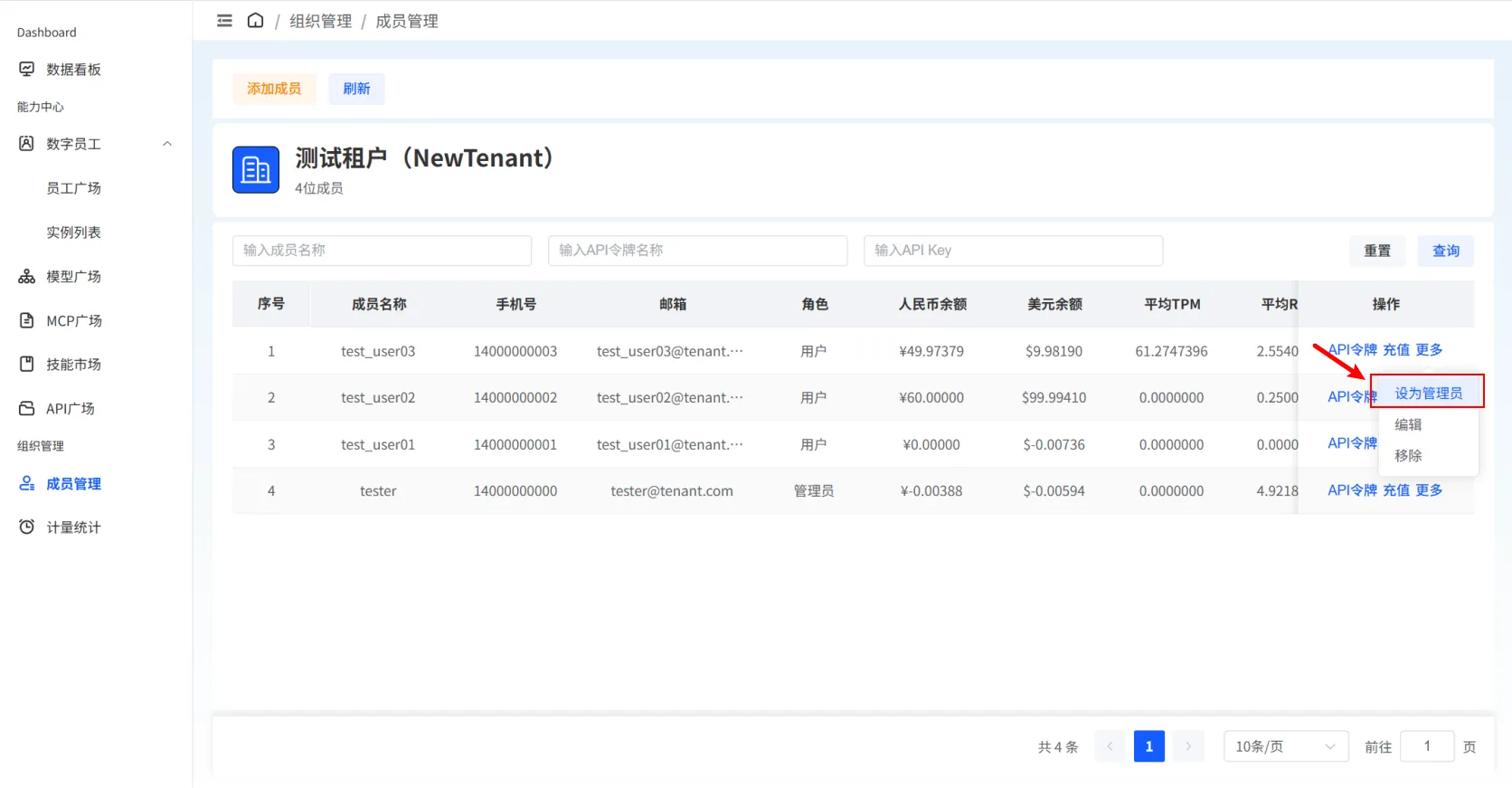Screen dimensions: 1512x788
Task: Open API令牌 for test_user03
Action: (x=1352, y=350)
